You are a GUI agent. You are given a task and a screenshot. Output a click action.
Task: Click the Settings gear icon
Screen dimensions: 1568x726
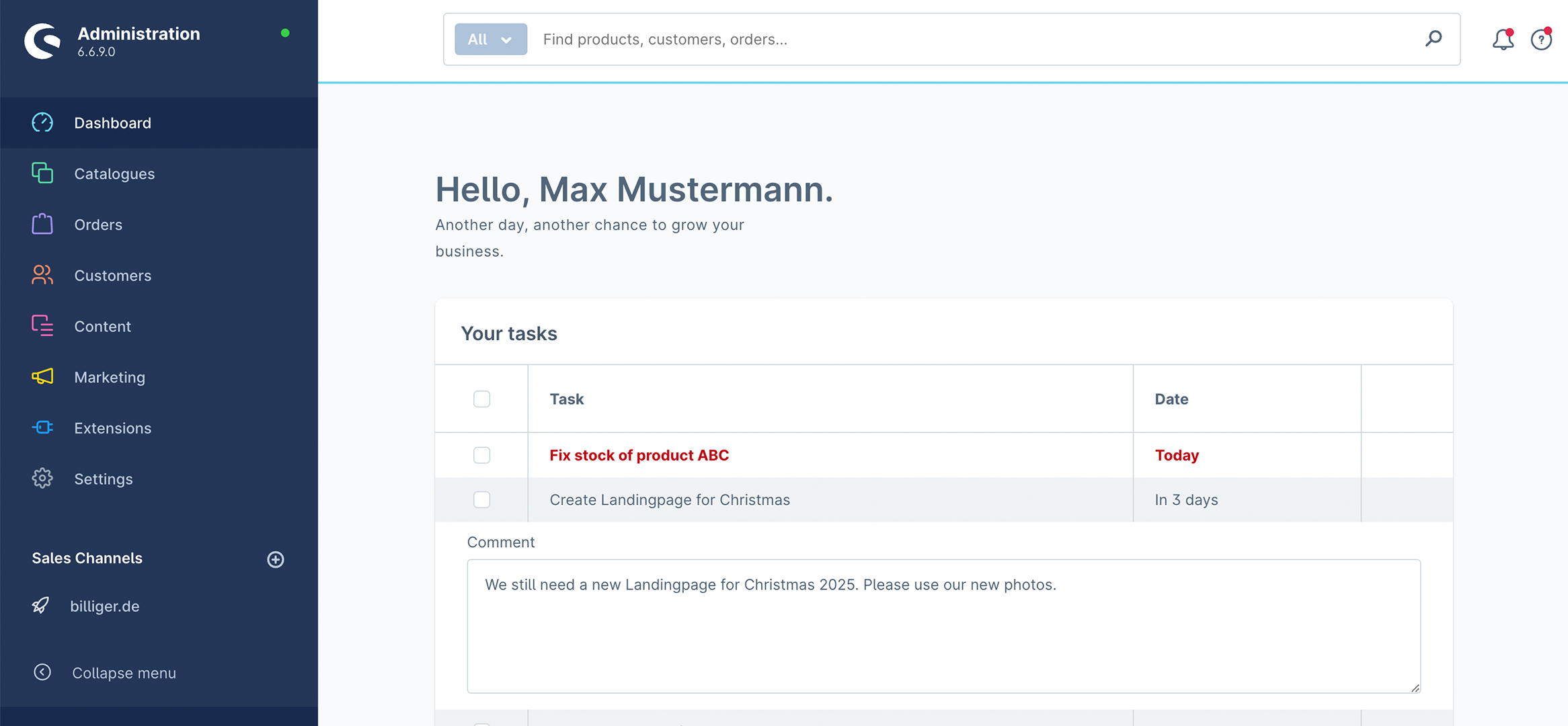pyautogui.click(x=42, y=478)
